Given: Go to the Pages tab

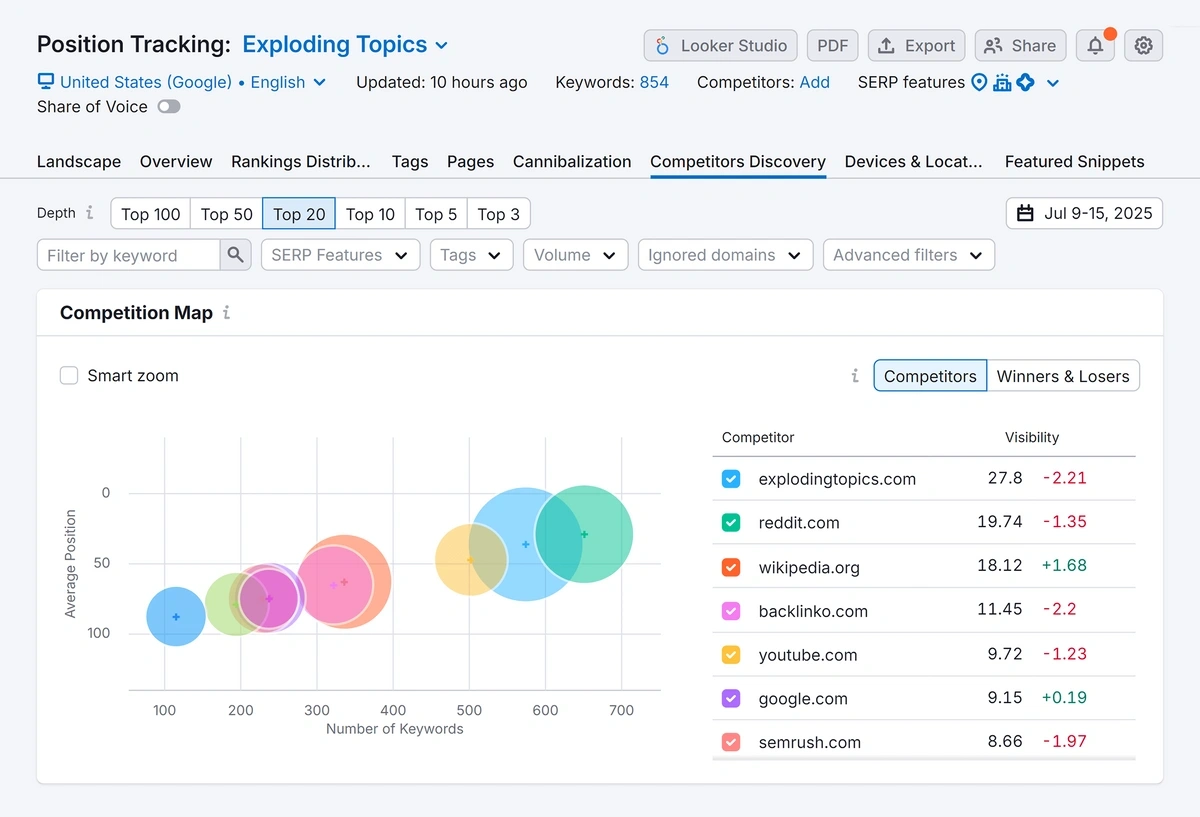Looking at the screenshot, I should (471, 161).
